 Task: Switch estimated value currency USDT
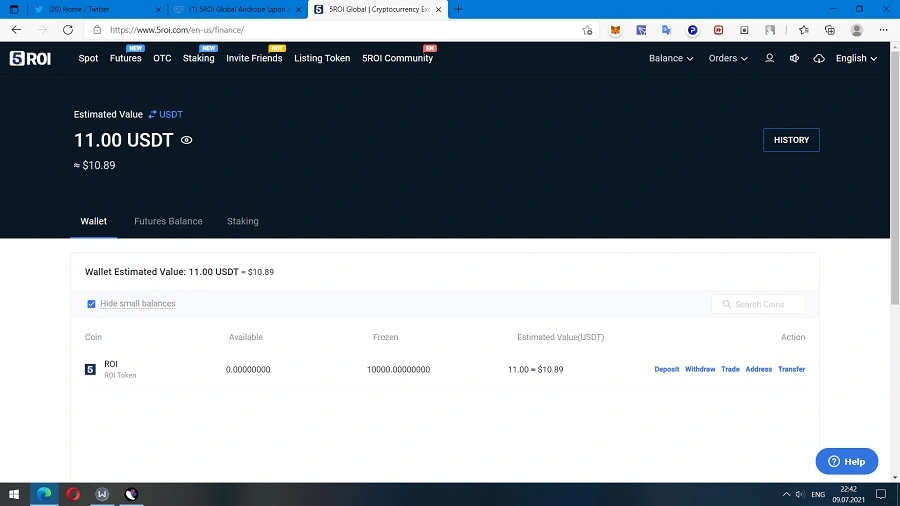(165, 114)
